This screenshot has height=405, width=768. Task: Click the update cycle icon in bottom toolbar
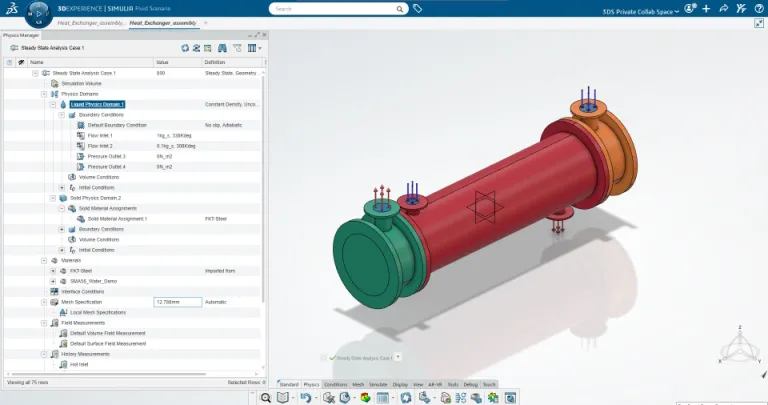click(x=406, y=398)
